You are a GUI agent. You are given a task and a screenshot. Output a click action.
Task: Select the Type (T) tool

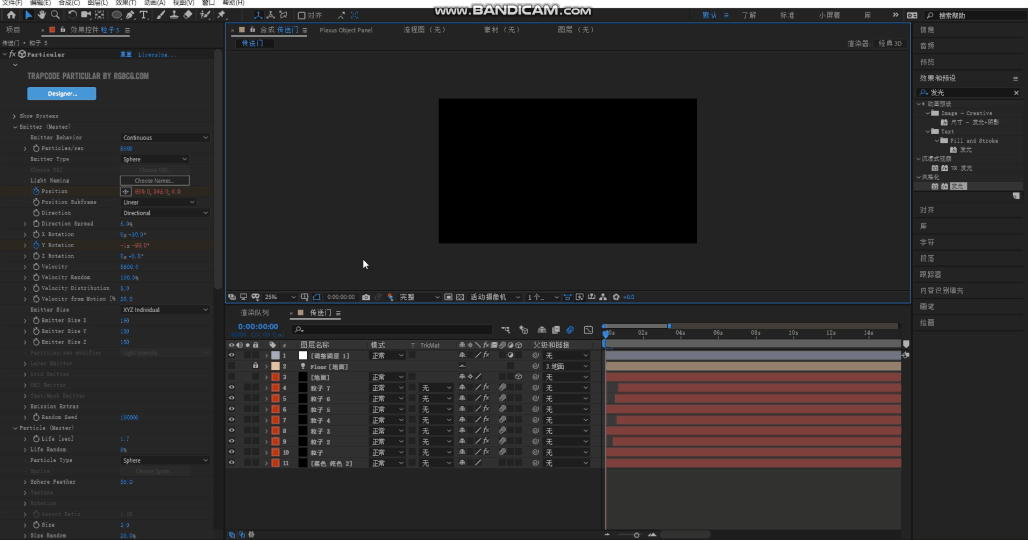(145, 15)
